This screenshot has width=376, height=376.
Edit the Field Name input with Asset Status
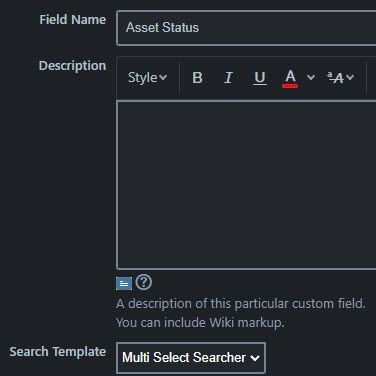click(x=246, y=28)
